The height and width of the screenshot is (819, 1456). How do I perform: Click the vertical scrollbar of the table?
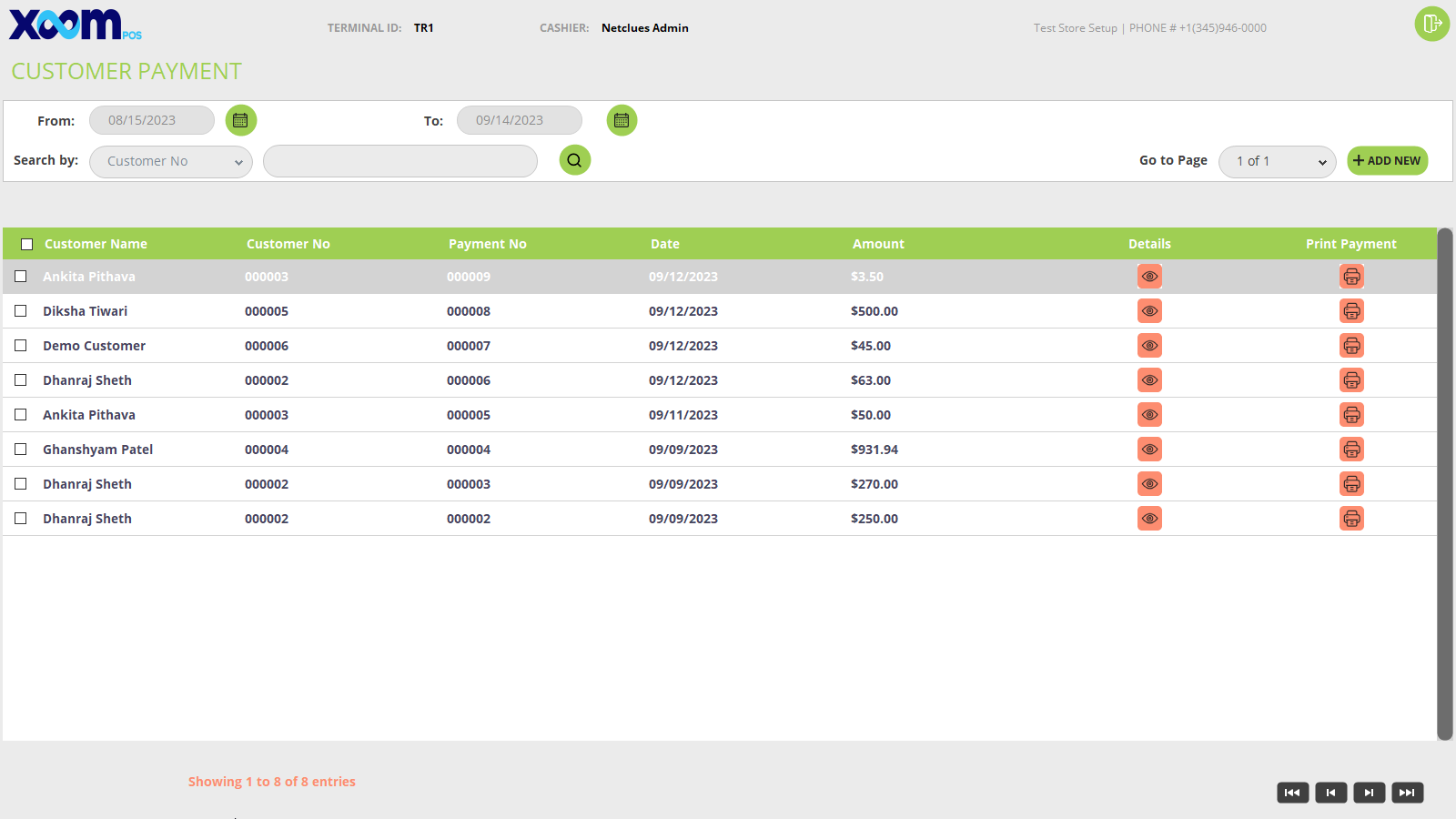(x=1444, y=482)
